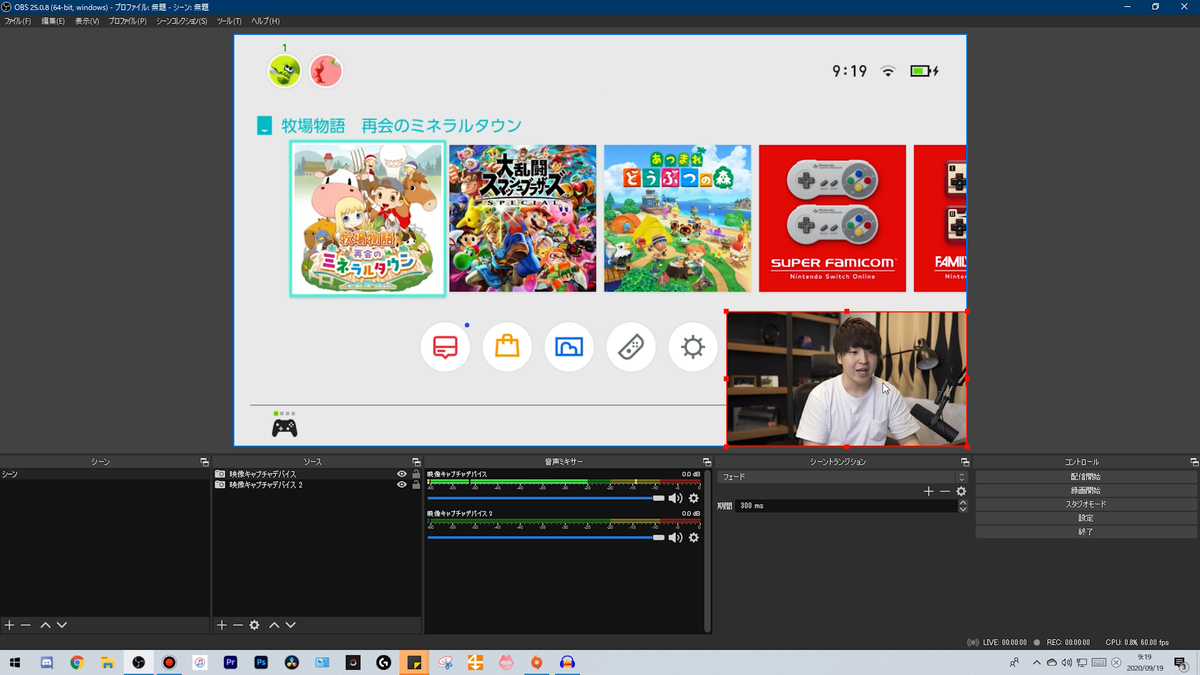This screenshot has width=1200, height=675.
Task: Show hidden tray icons with chevron
Action: pos(1036,662)
